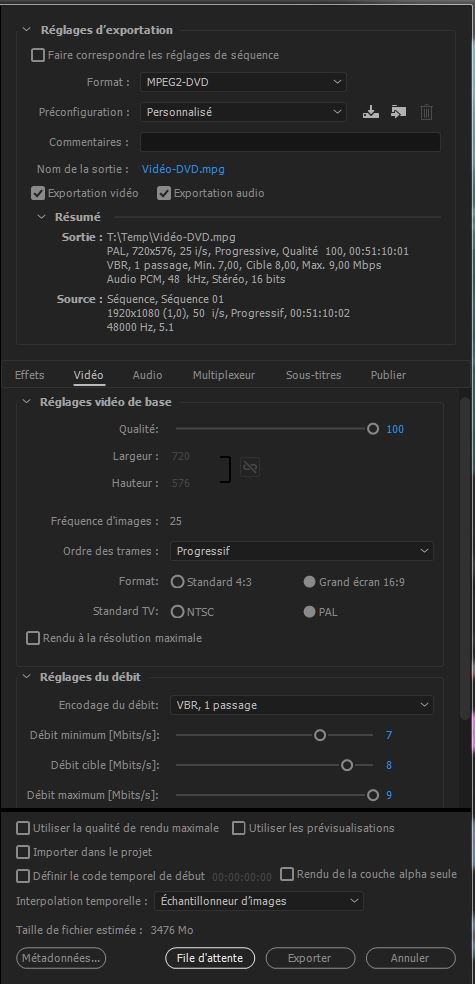475x984 pixels.
Task: Collapse the Réglages d'exportation section
Action: [26, 29]
